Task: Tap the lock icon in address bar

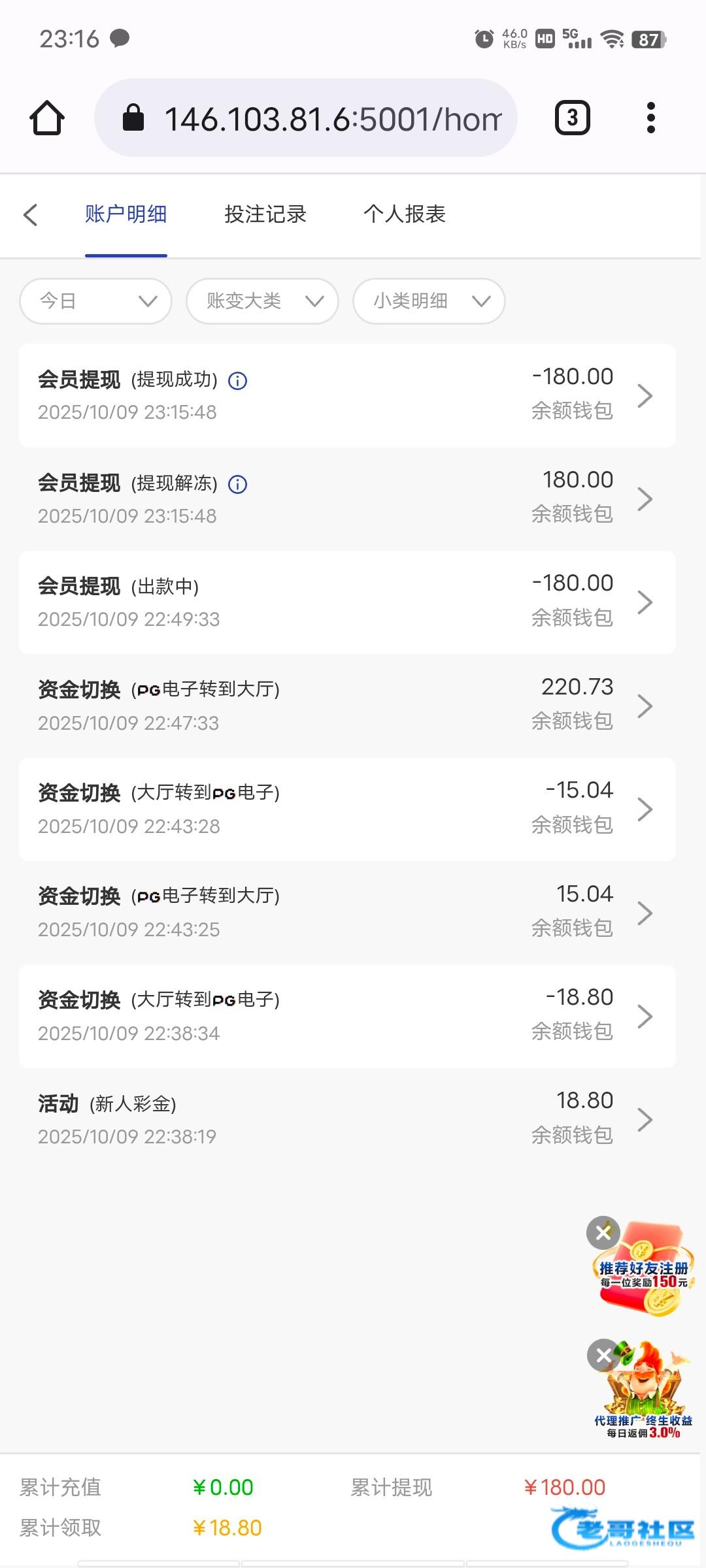Action: coord(133,118)
